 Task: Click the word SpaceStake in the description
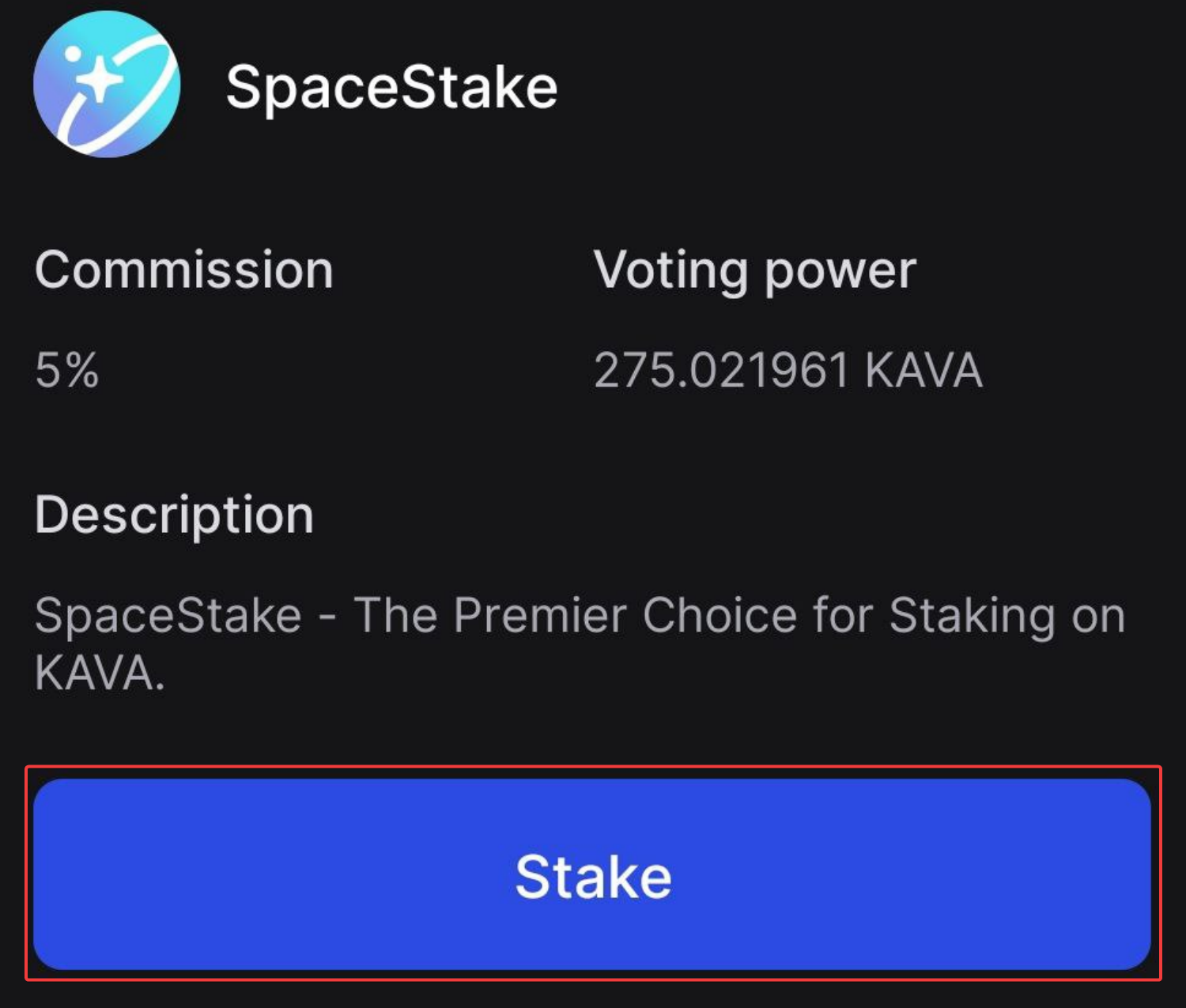168,616
